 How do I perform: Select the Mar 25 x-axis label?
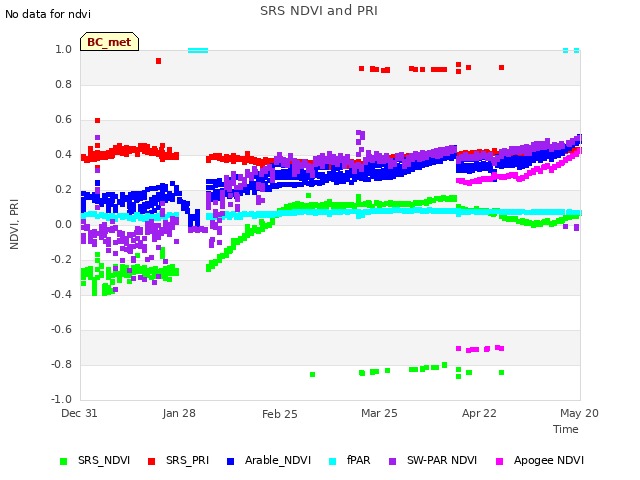(379, 413)
